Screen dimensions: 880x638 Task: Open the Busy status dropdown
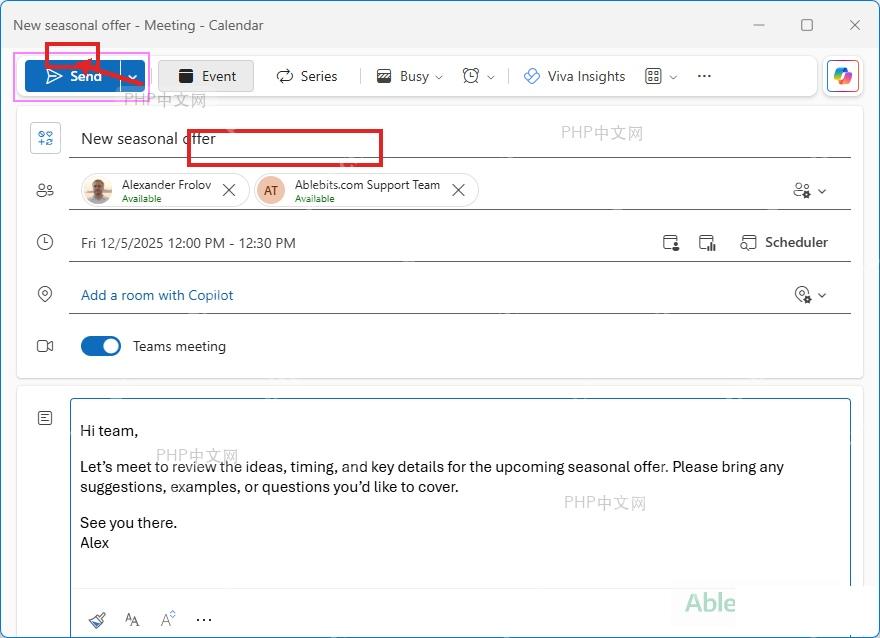[x=409, y=76]
